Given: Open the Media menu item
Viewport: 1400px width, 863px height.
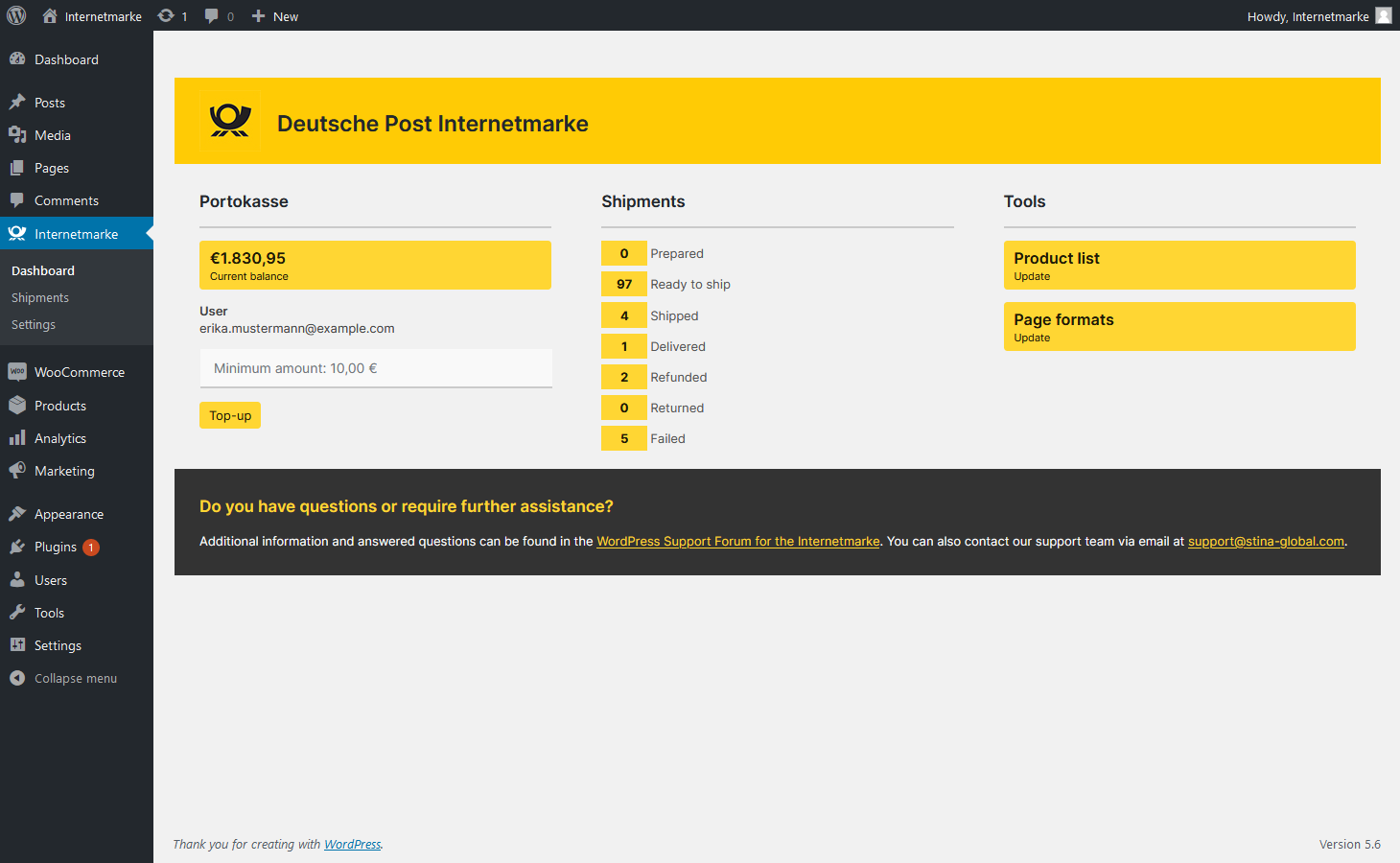Looking at the screenshot, I should [x=77, y=135].
